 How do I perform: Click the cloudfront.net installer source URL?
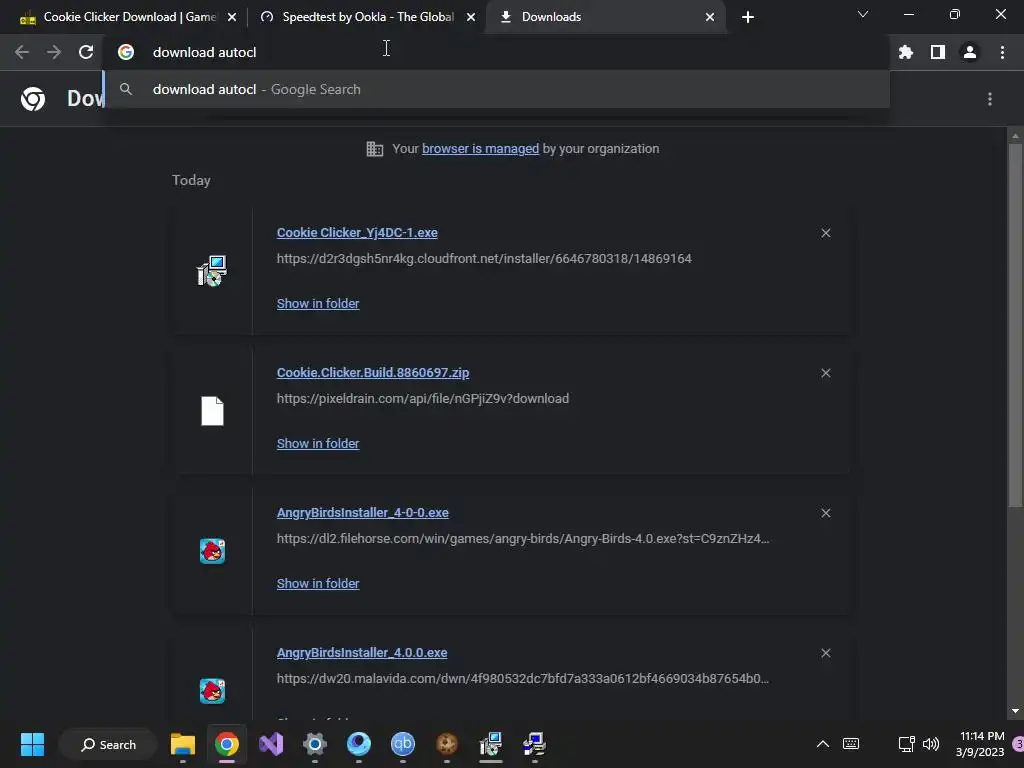[x=484, y=259]
